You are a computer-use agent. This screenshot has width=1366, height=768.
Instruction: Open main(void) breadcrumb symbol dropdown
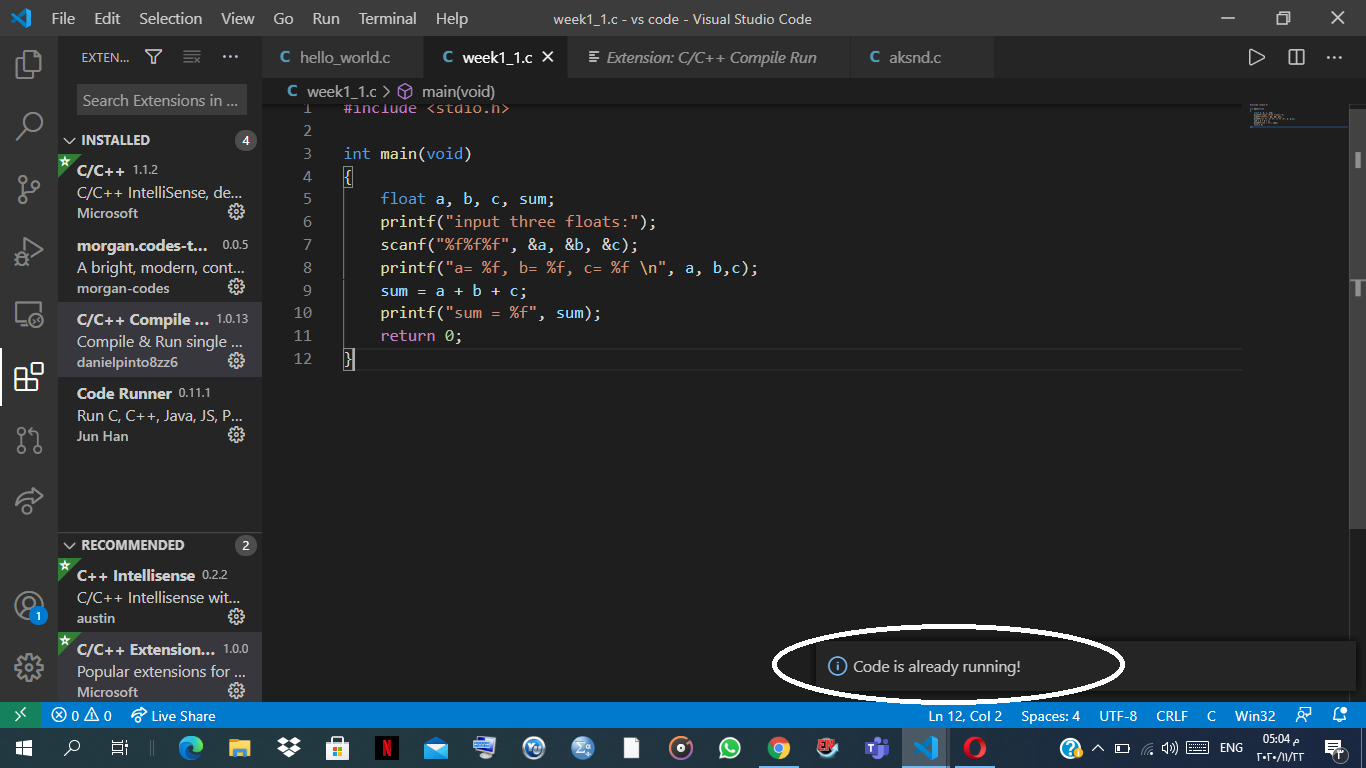point(447,91)
